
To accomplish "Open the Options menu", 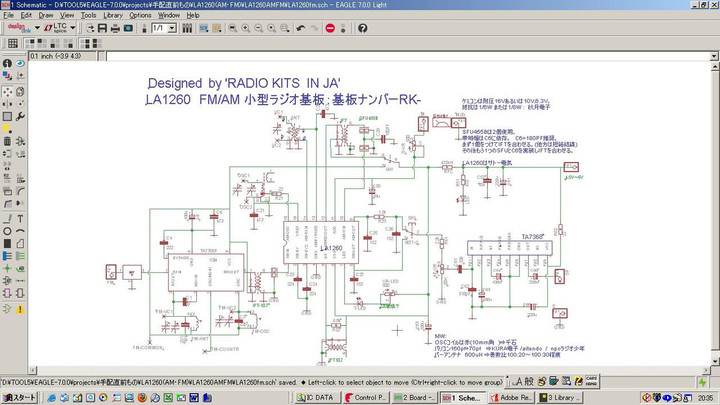I will 140,16.
